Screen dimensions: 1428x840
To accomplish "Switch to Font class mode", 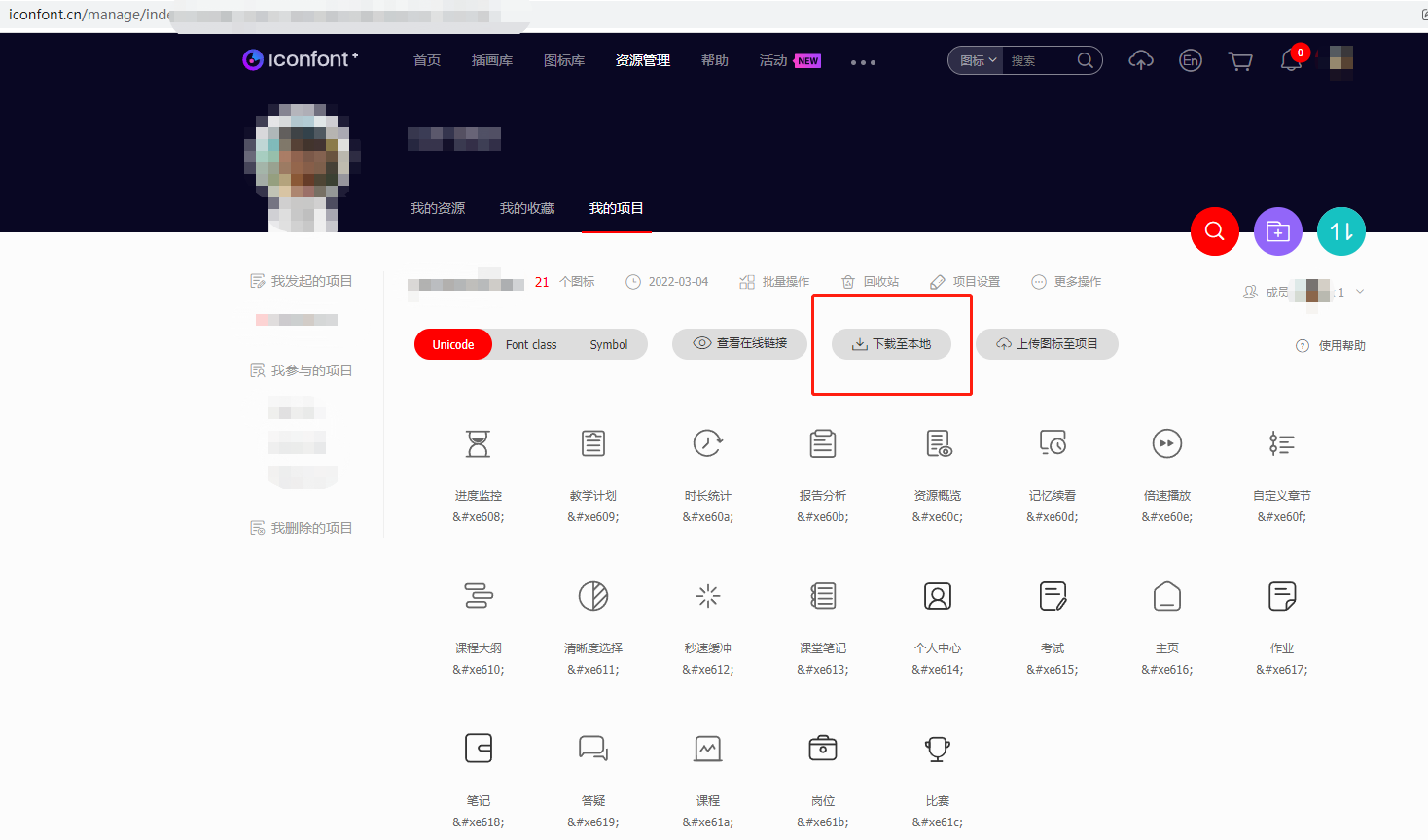I will tap(531, 343).
